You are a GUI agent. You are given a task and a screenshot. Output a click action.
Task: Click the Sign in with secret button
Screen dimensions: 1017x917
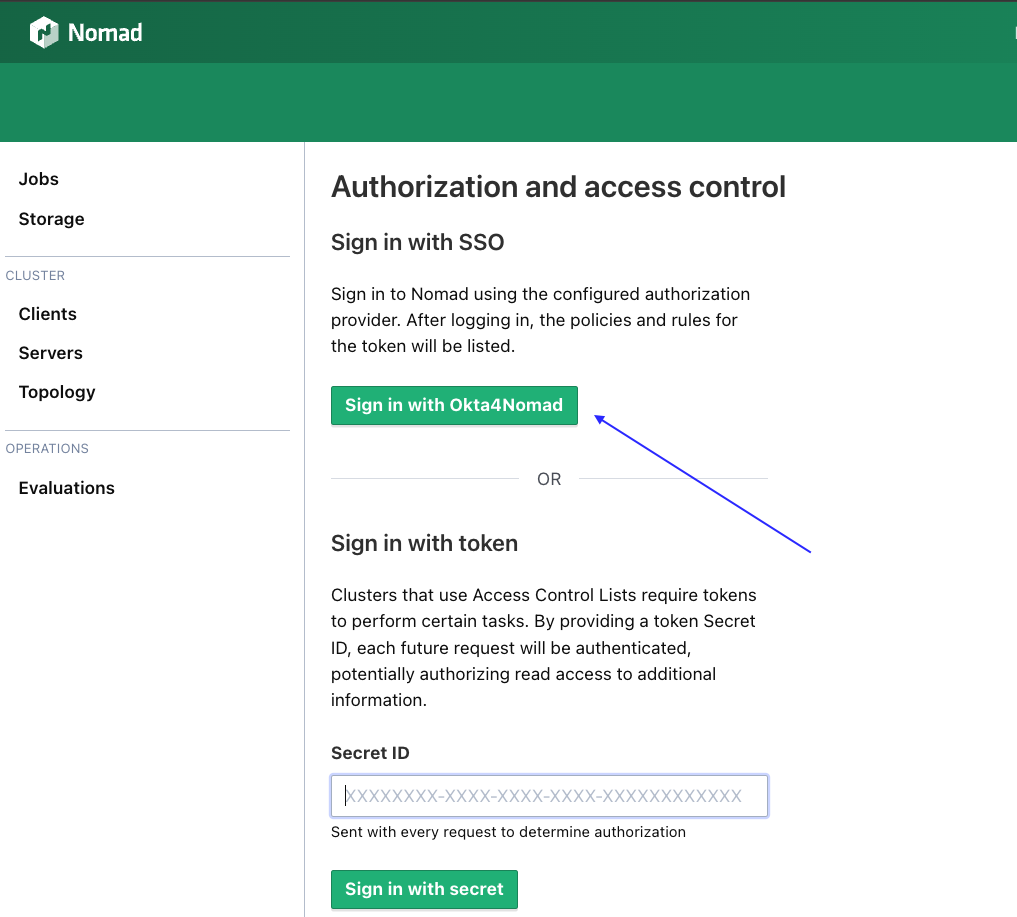point(424,889)
